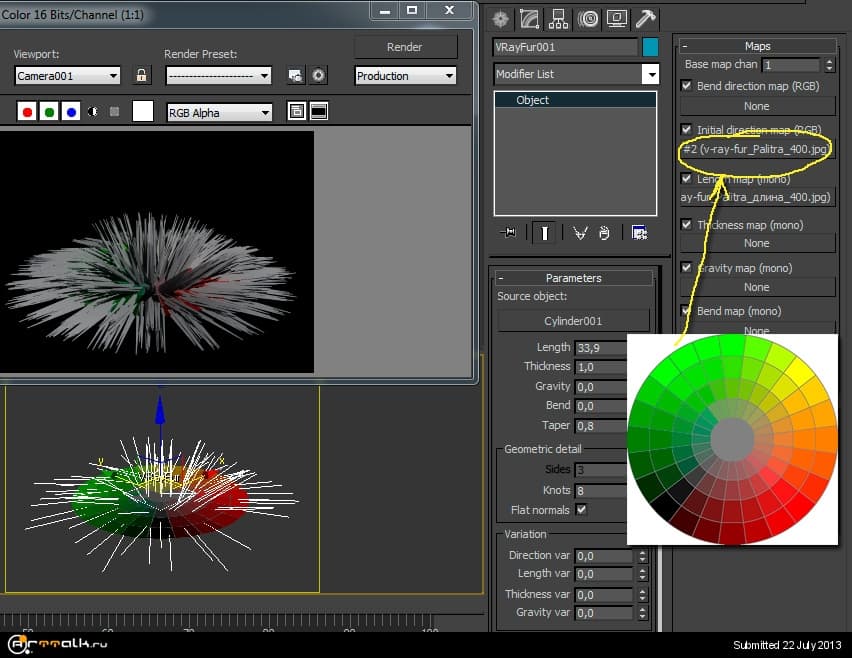Screen dimensions: 852x658
Task: Switch to the Modify panel icon
Action: pyautogui.click(x=530, y=19)
